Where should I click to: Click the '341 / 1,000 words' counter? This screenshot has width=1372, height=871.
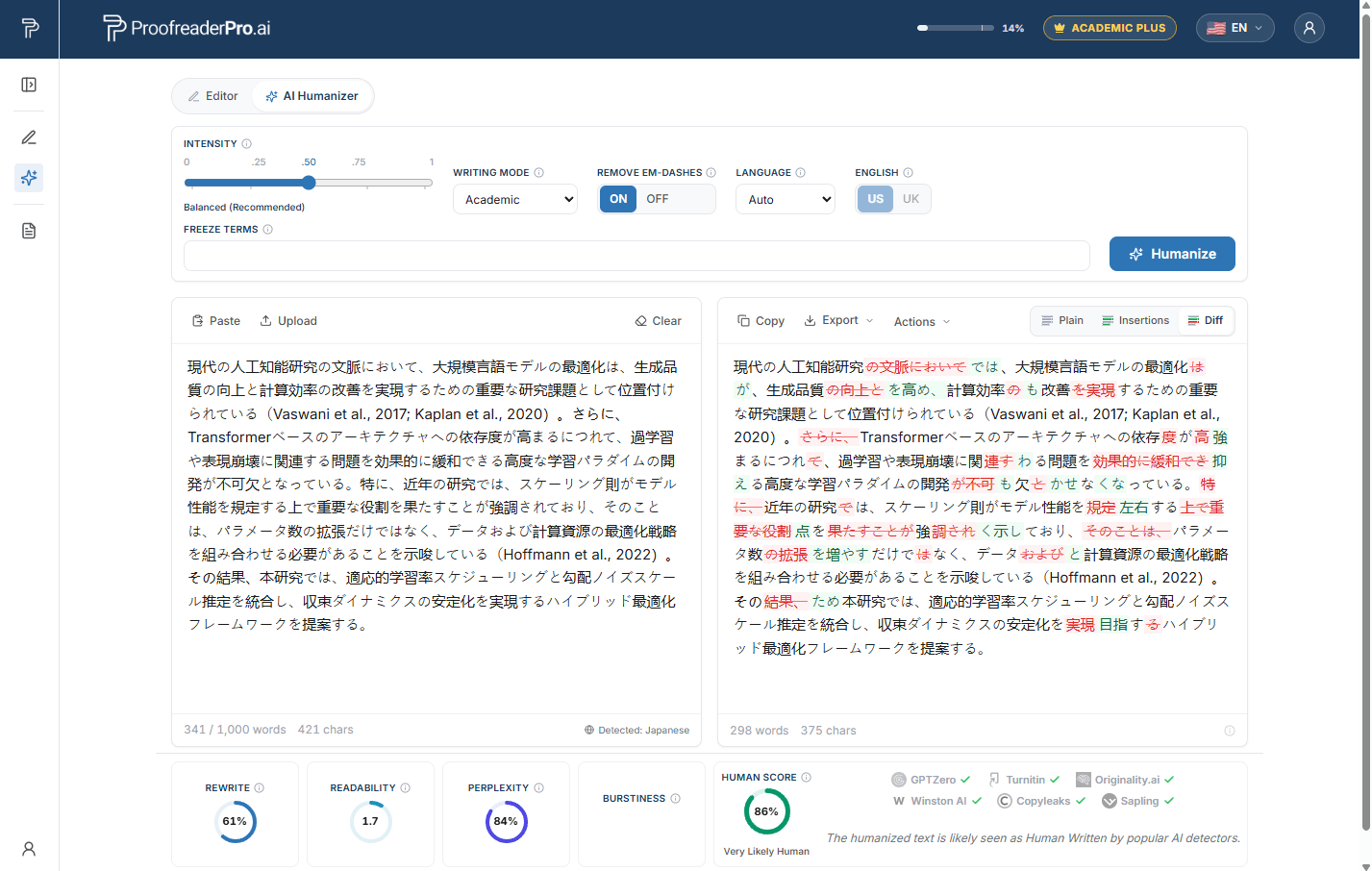tap(235, 730)
